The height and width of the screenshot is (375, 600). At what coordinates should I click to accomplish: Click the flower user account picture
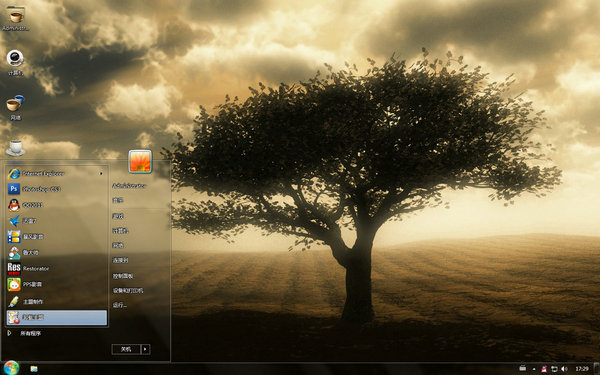coord(140,161)
